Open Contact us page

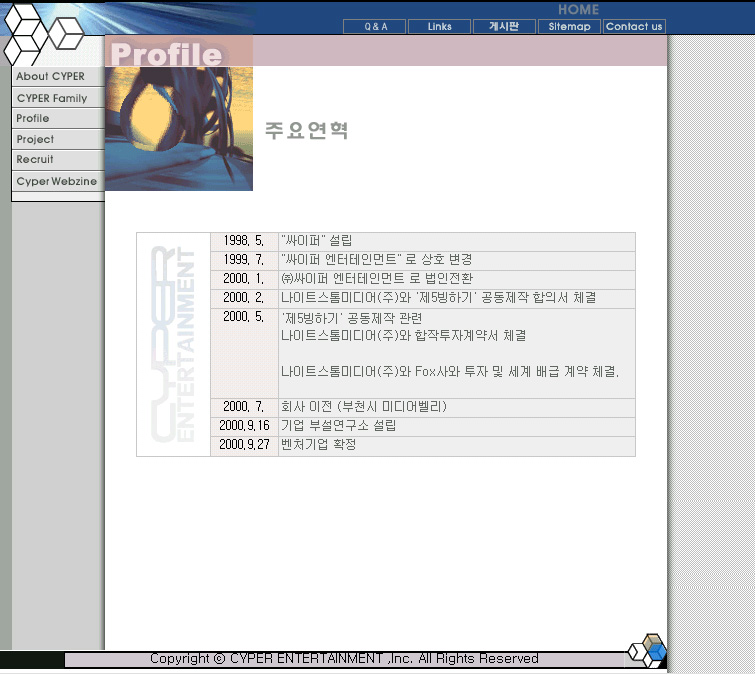(634, 27)
